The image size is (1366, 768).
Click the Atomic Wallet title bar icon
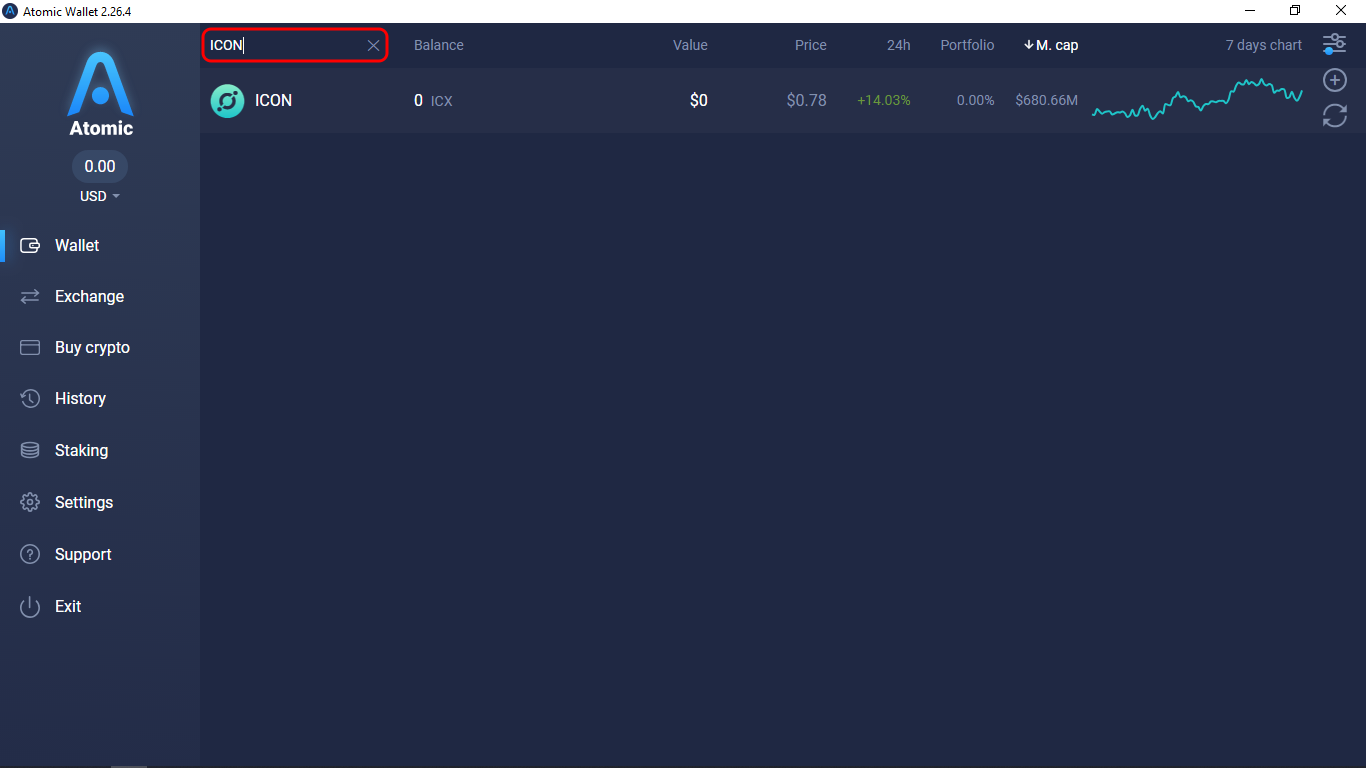point(10,11)
